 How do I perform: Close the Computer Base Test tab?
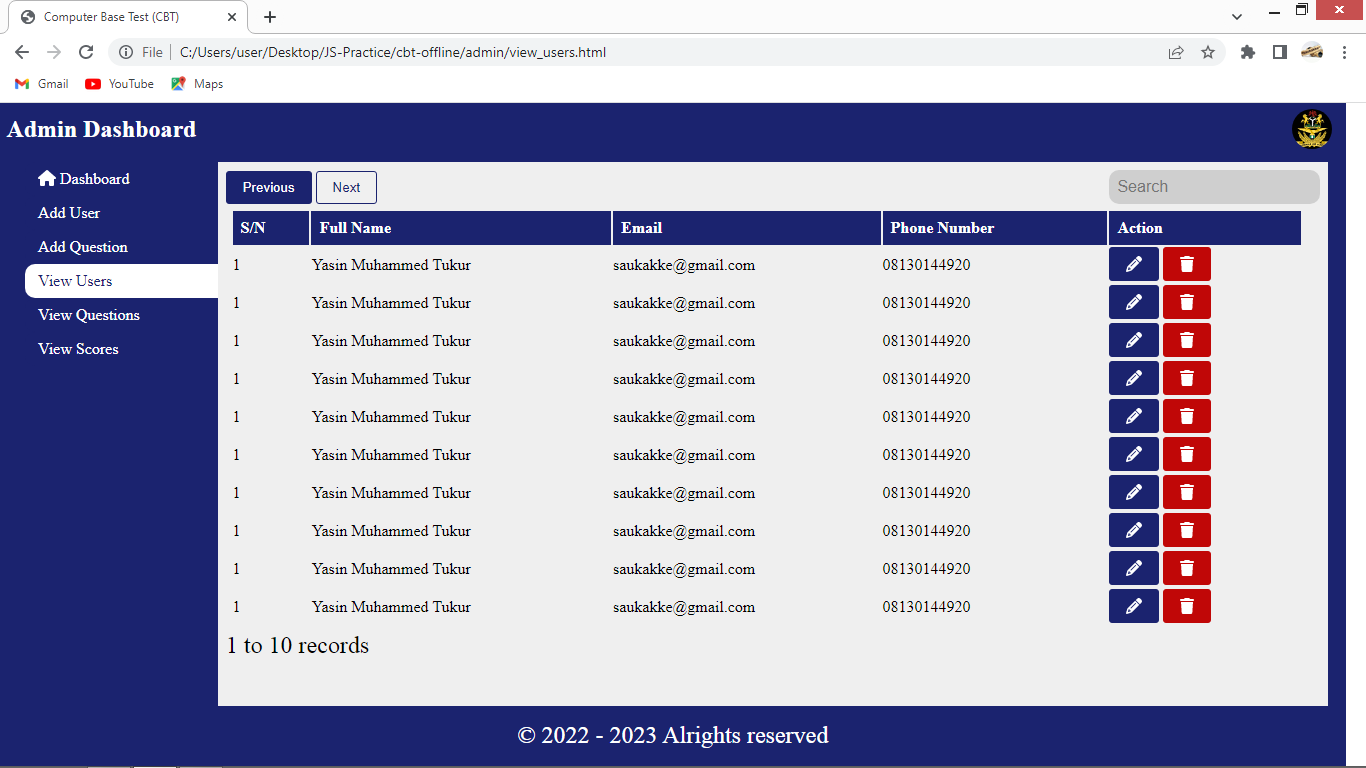tap(232, 17)
